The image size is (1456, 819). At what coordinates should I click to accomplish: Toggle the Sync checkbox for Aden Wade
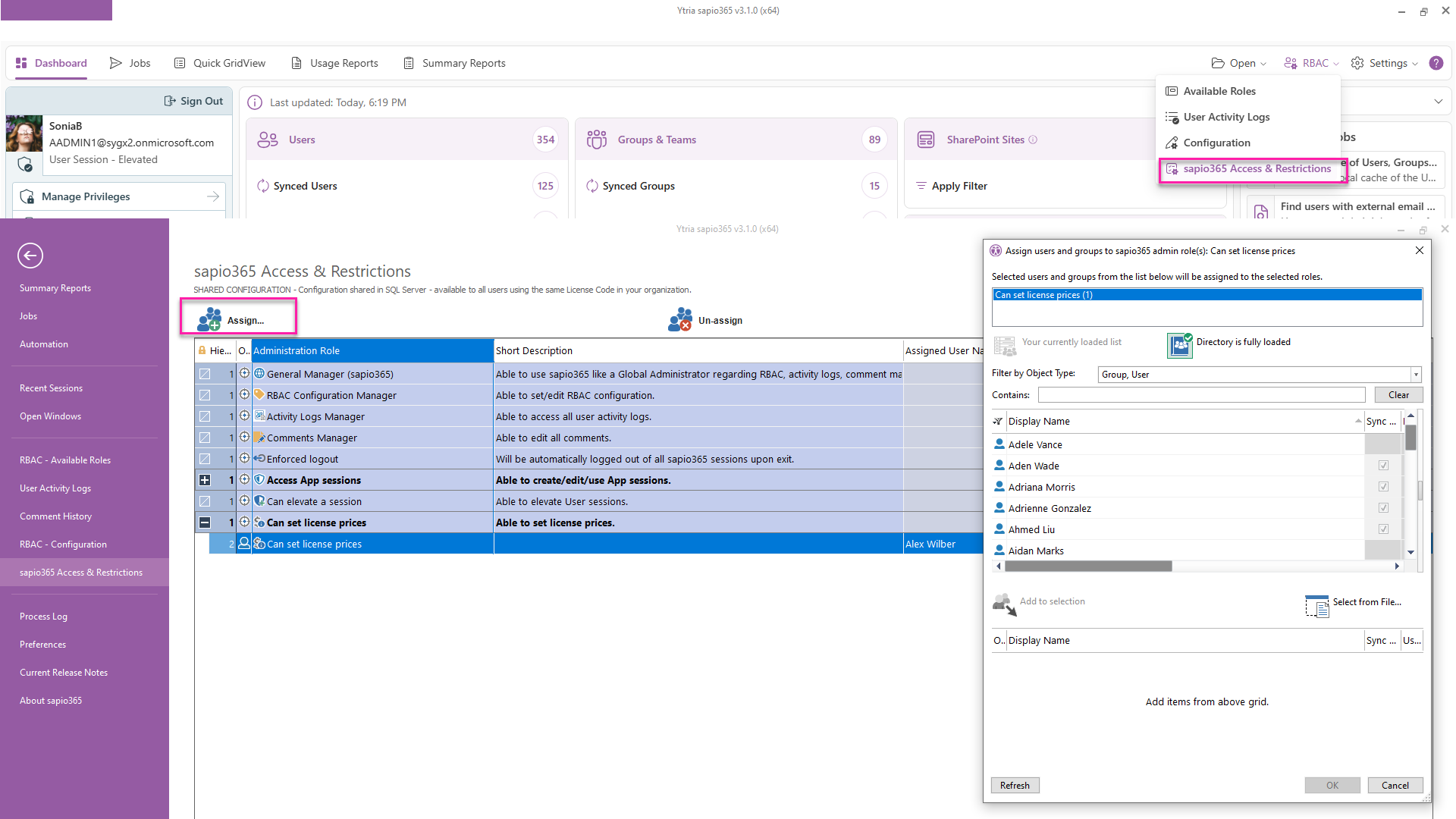(1383, 466)
